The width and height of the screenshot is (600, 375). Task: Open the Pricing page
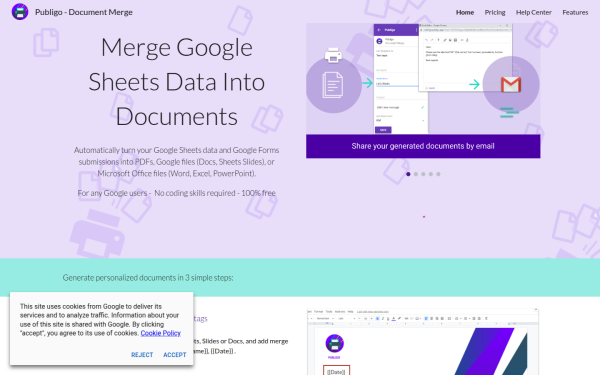pos(495,12)
